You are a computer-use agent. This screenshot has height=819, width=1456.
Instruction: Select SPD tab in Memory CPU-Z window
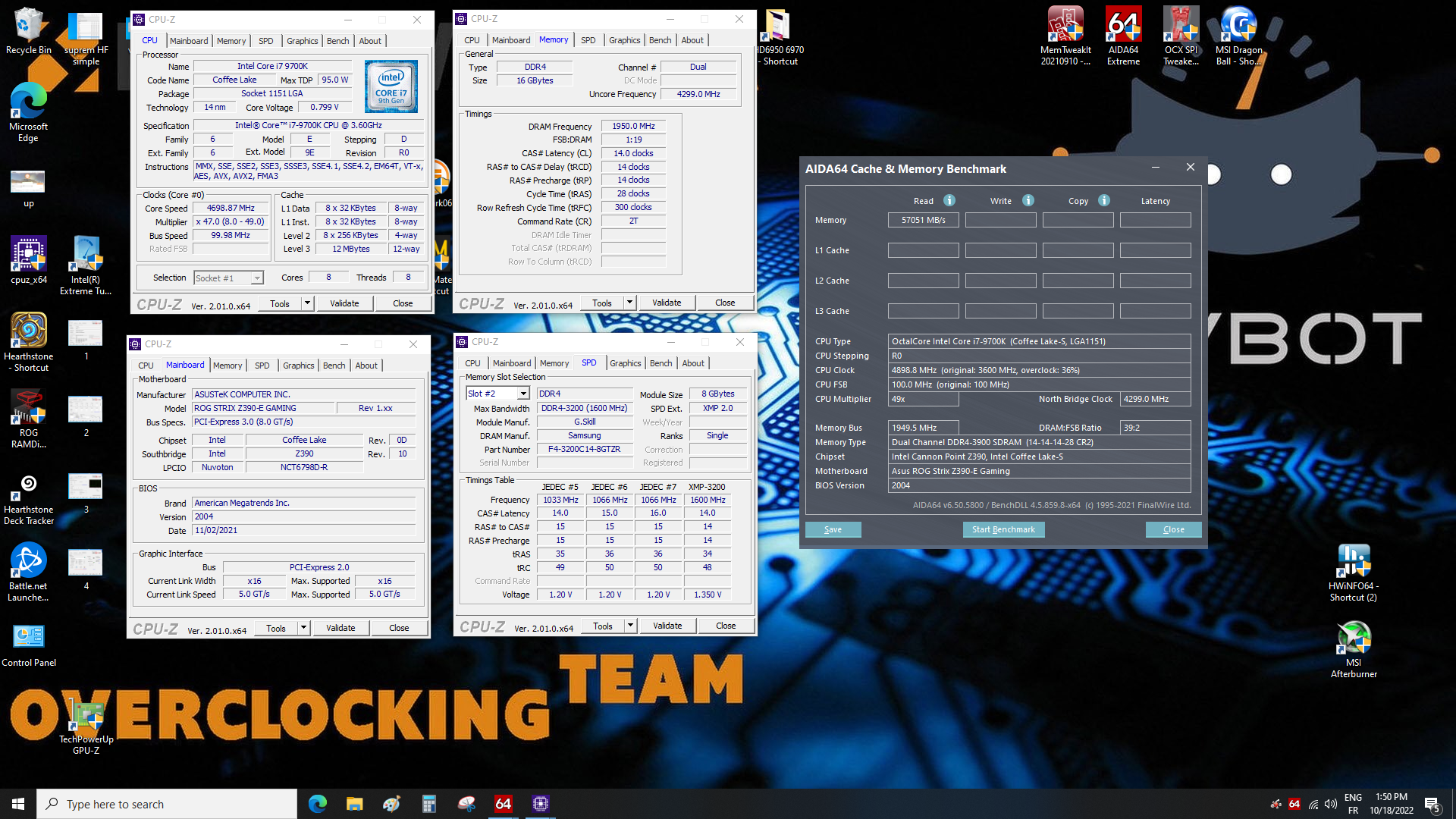[x=588, y=40]
